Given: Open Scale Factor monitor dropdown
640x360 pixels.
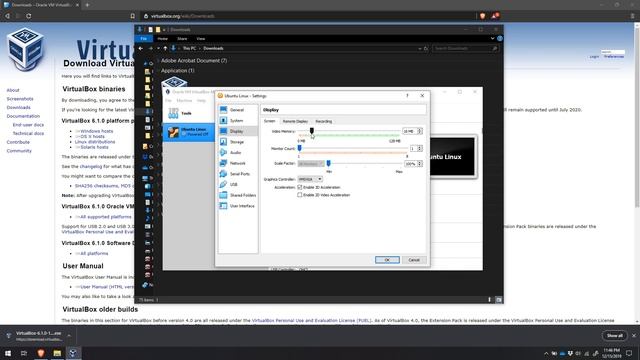Looking at the screenshot, I should [311, 164].
